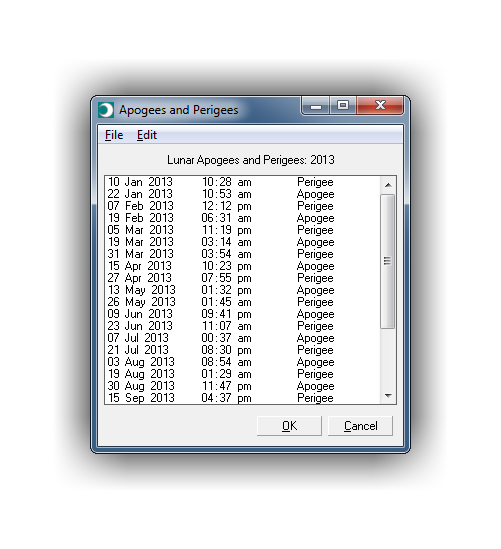Image resolution: width=501 pixels, height=549 pixels.
Task: Click scrollbar track below the thumb
Action: pos(388,358)
